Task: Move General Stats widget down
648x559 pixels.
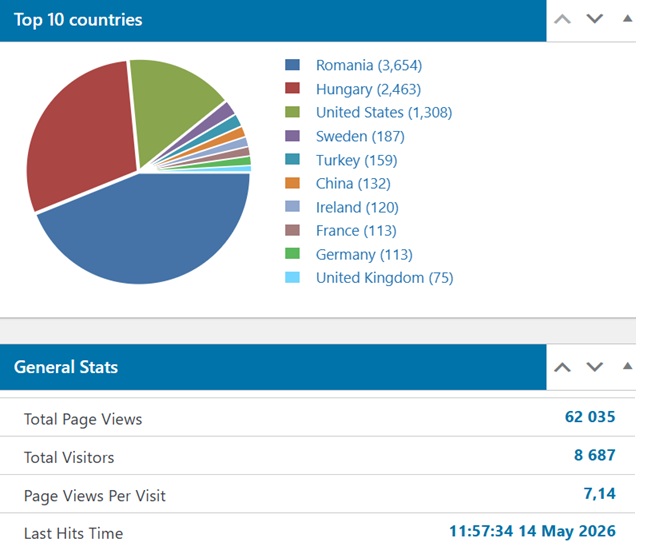Action: click(595, 367)
